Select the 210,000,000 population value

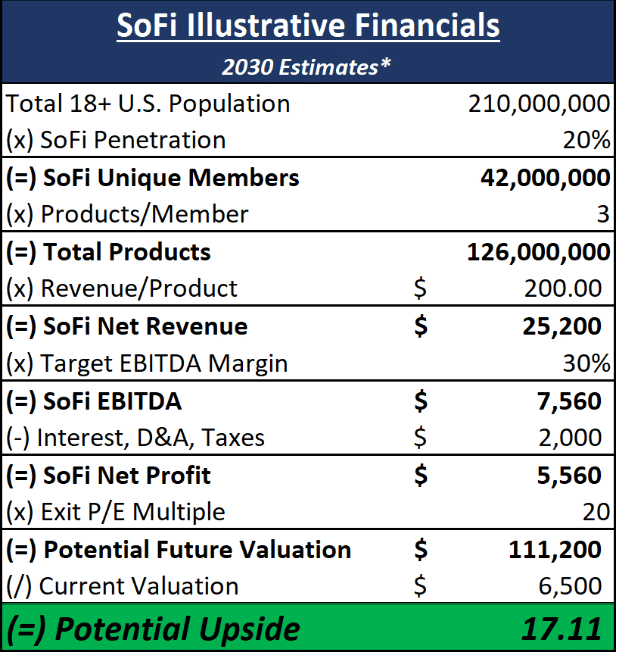(x=538, y=103)
